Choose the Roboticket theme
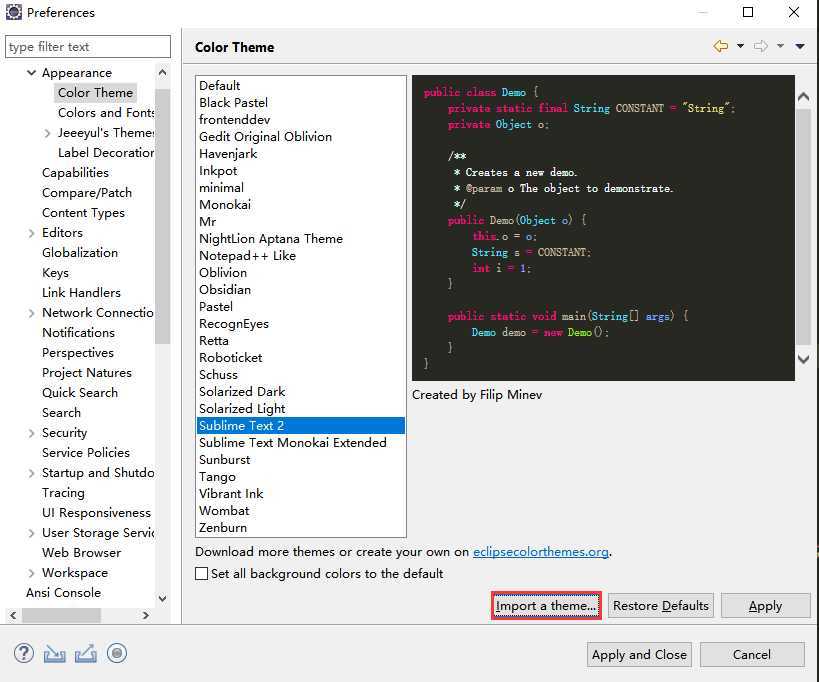Image resolution: width=819 pixels, height=682 pixels. 300,358
